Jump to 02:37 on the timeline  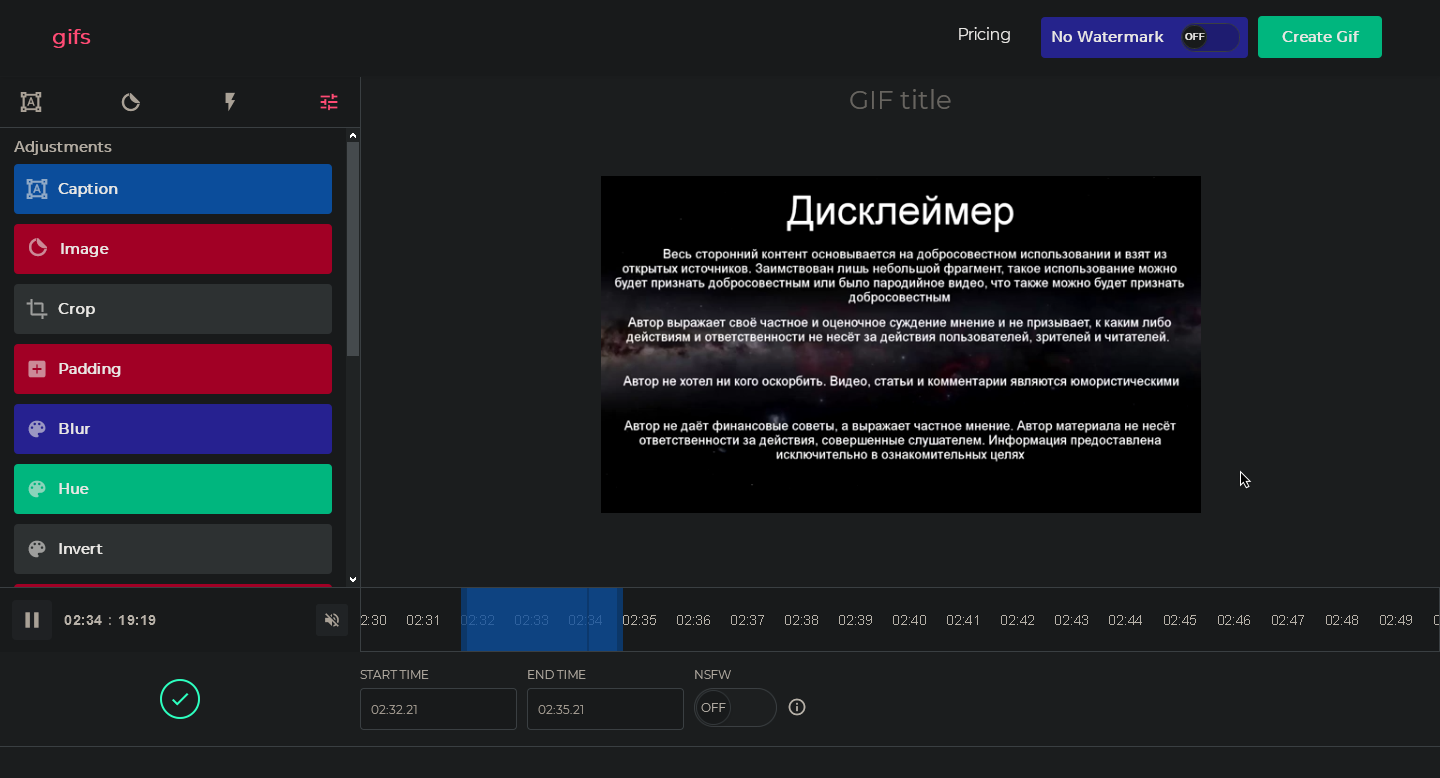tap(747, 620)
